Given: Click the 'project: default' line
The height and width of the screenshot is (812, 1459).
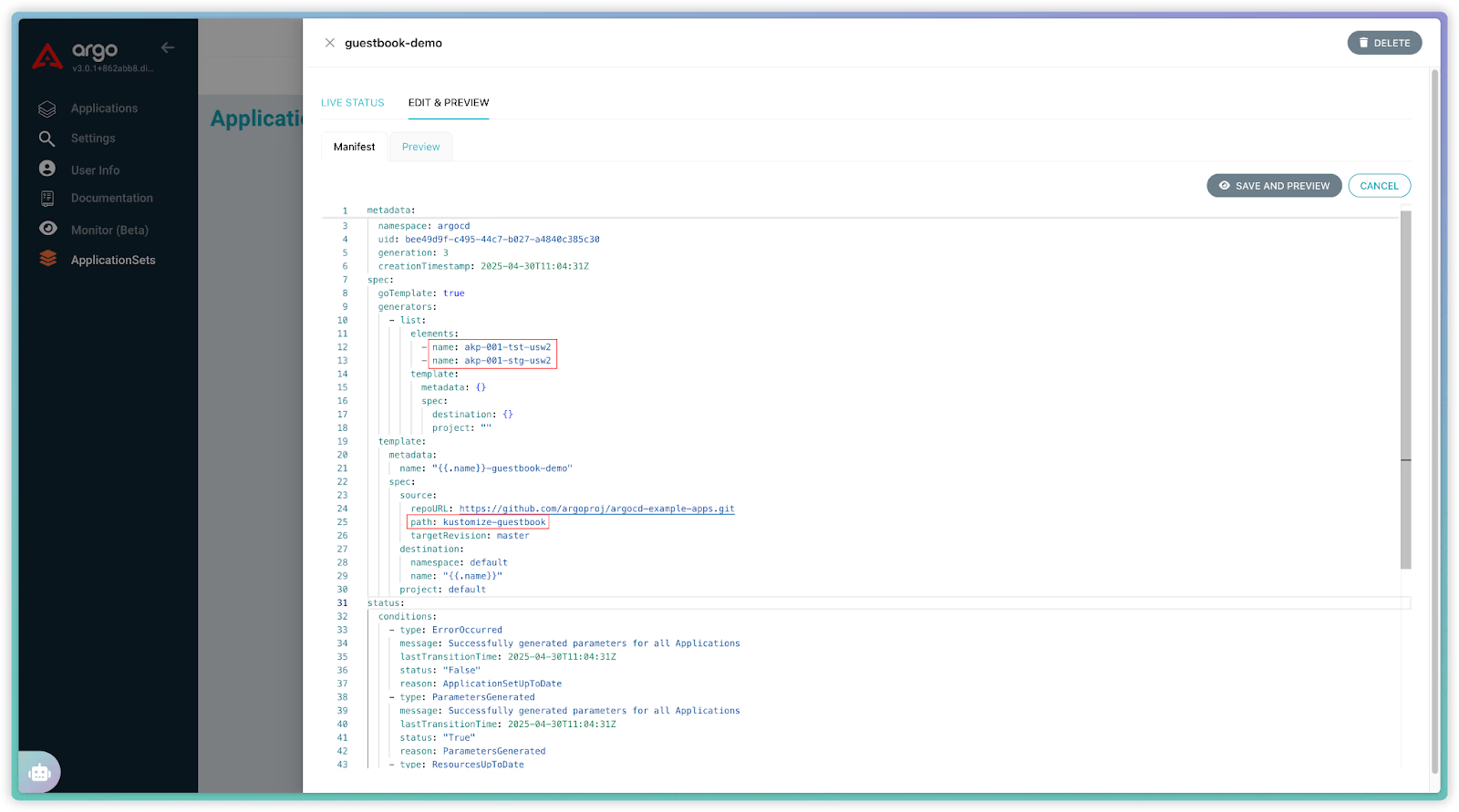Looking at the screenshot, I should pyautogui.click(x=442, y=590).
